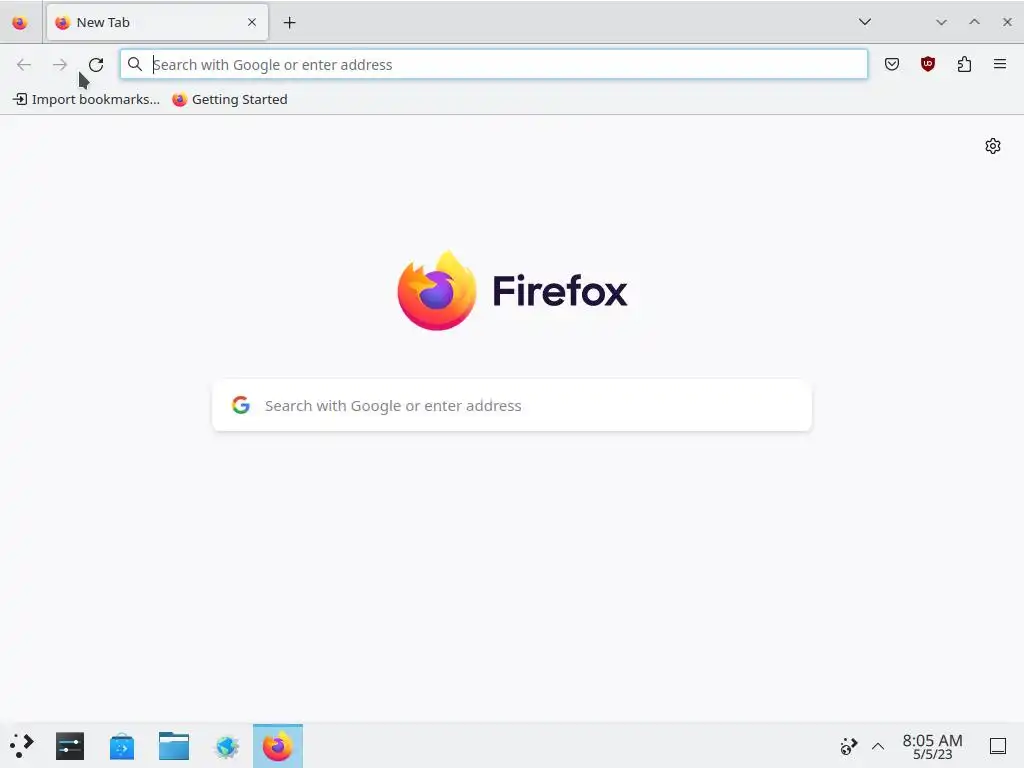Image resolution: width=1024 pixels, height=768 pixels.
Task: Click Show Desktop icon in panel
Action: pyautogui.click(x=998, y=746)
